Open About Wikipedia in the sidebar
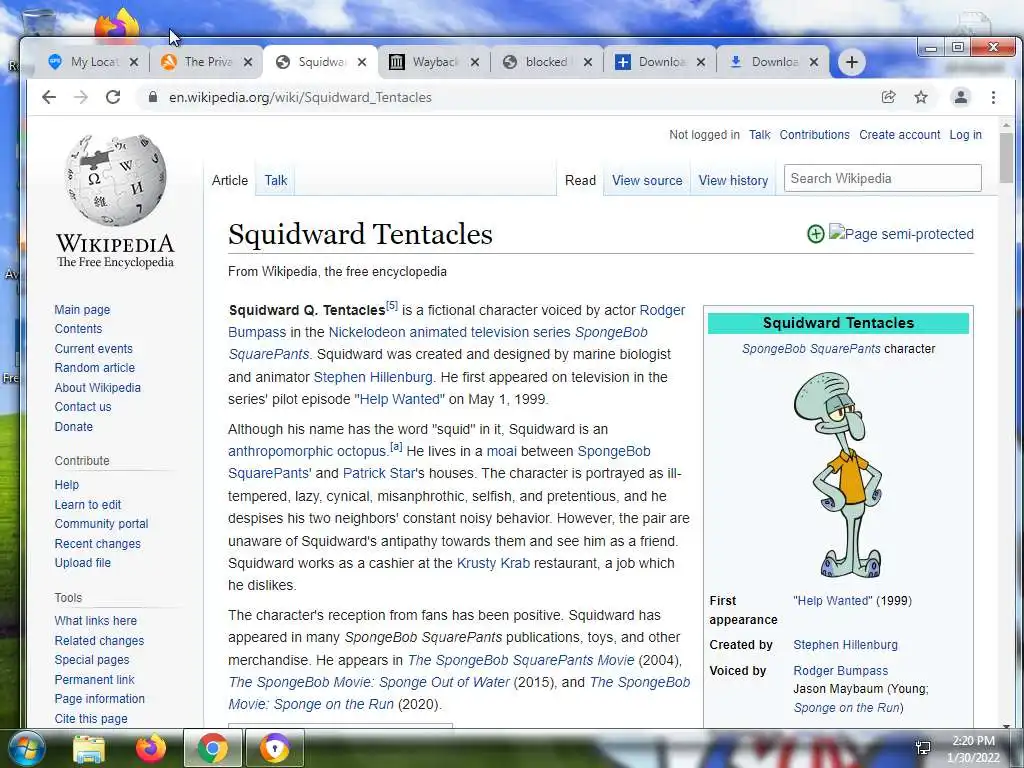 click(97, 387)
